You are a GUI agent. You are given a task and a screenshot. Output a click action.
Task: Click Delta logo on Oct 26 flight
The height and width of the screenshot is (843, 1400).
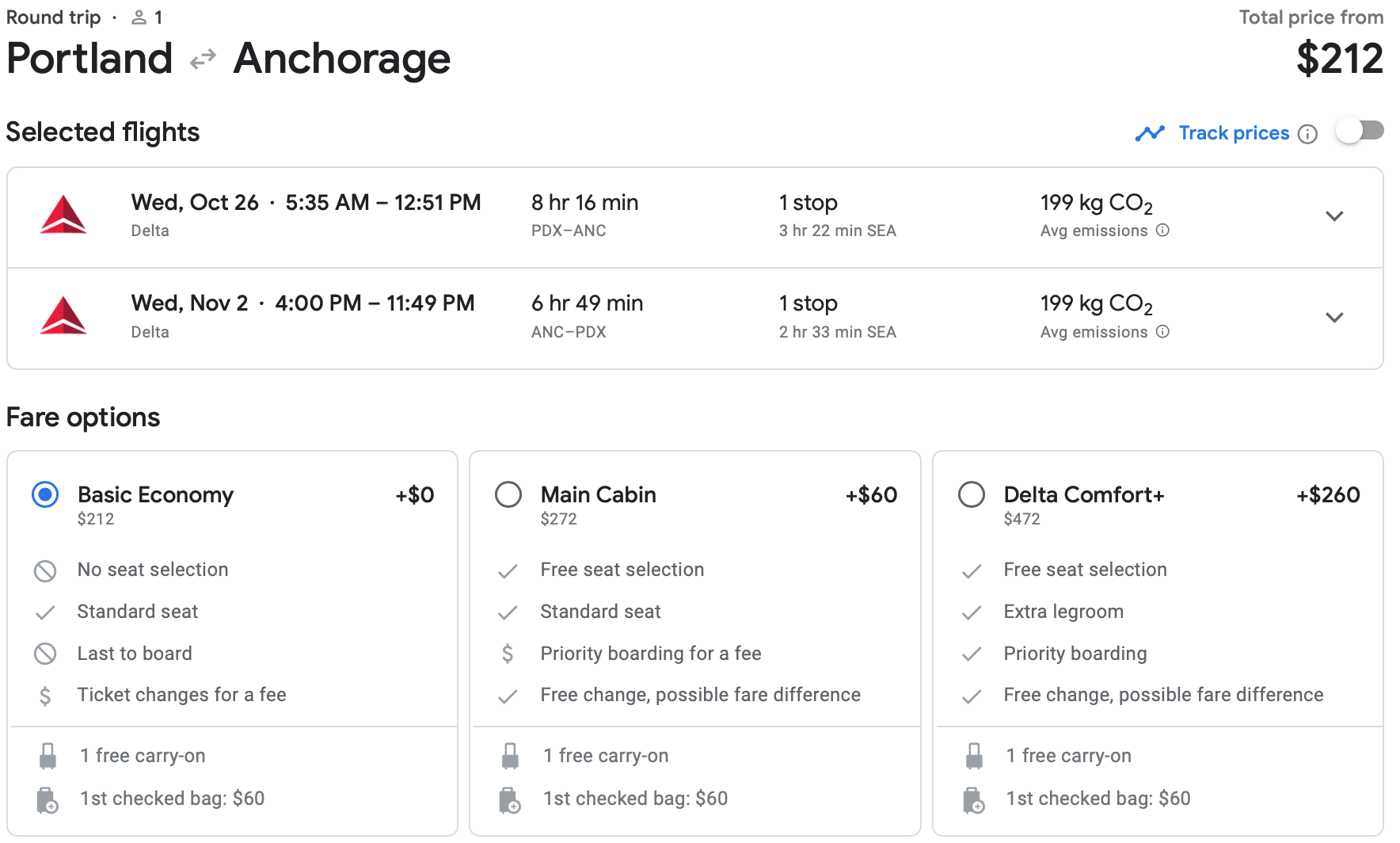click(x=63, y=216)
